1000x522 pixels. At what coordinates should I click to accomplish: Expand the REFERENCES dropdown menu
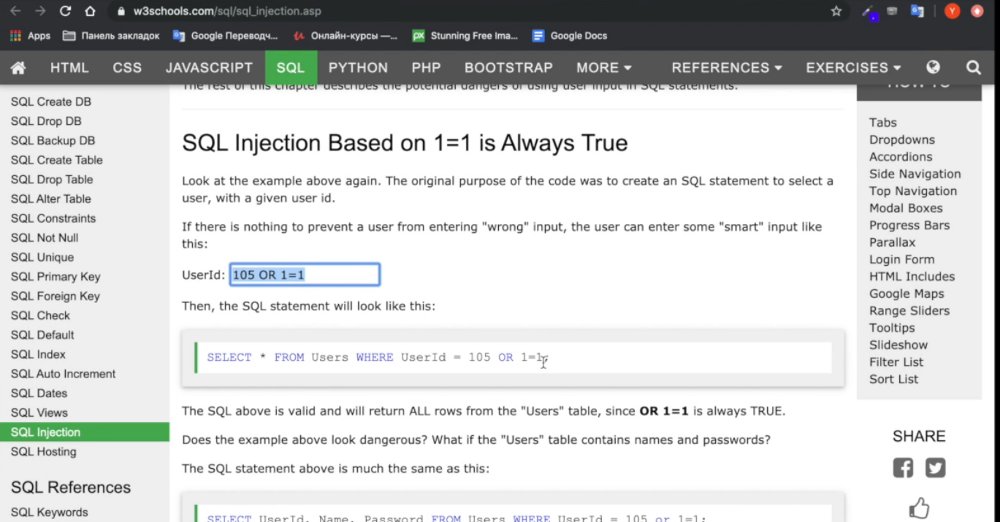[x=726, y=68]
